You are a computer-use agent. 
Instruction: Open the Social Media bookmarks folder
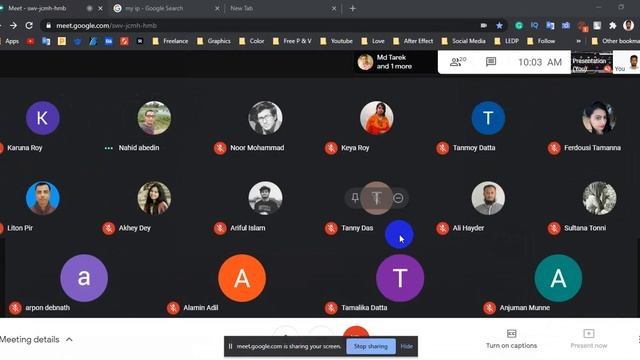point(464,41)
